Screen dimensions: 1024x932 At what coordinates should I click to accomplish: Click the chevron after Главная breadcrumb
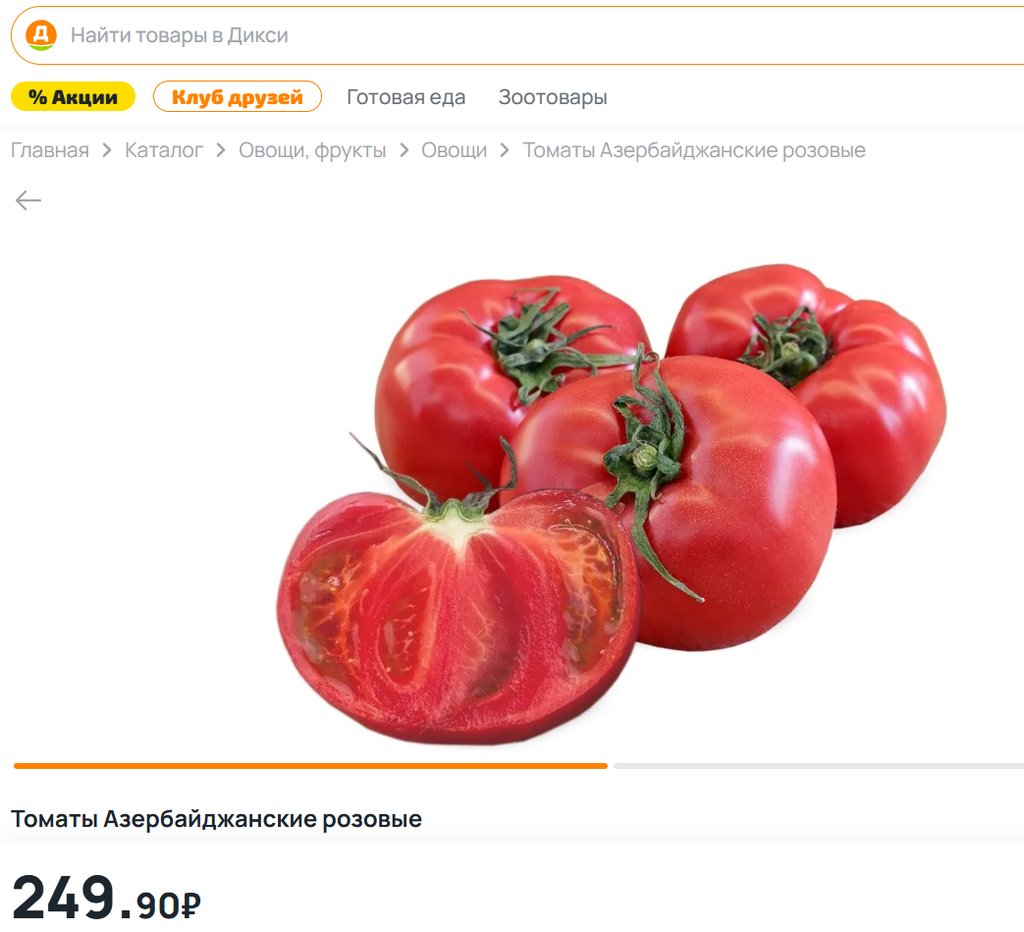107,150
